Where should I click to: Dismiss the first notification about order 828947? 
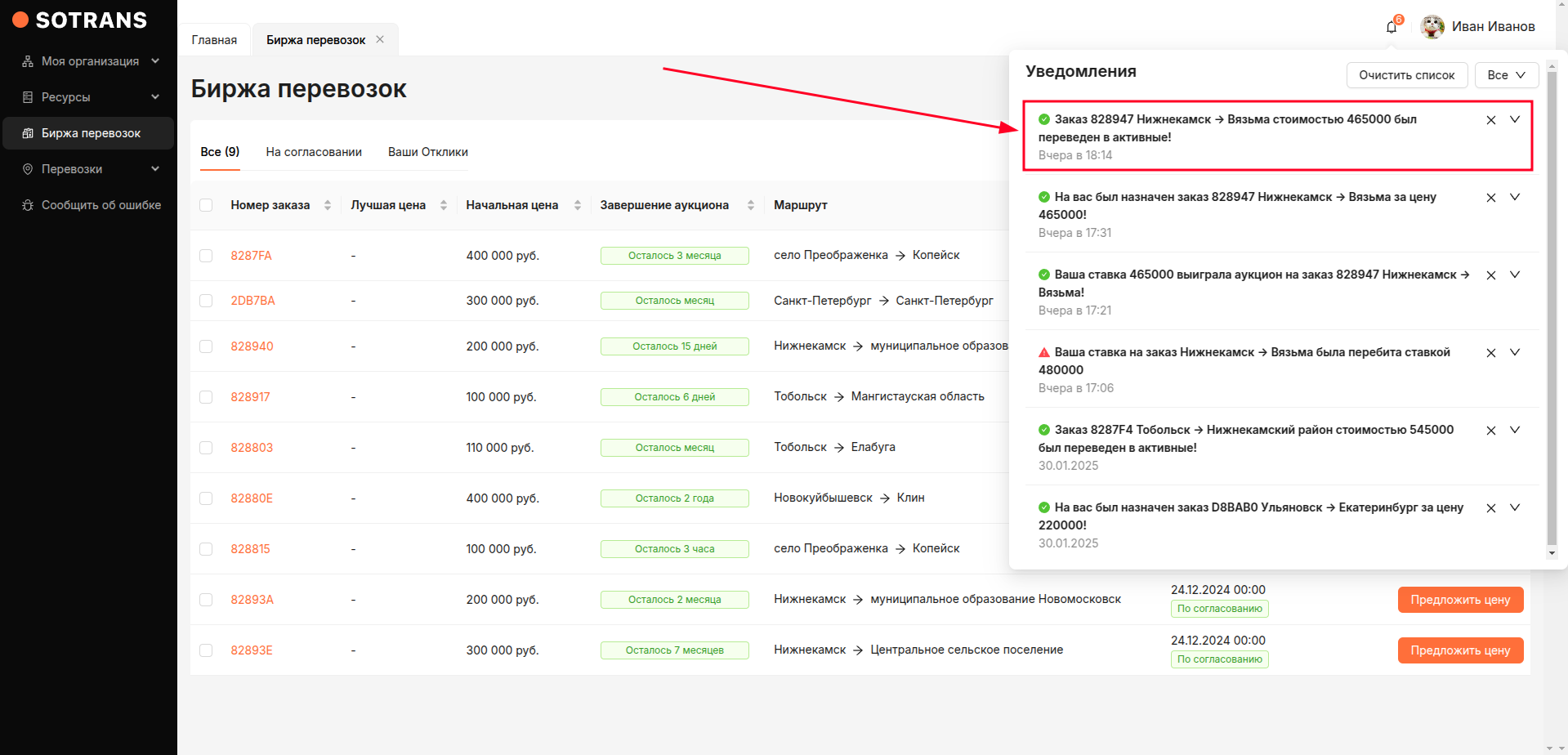pos(1490,120)
